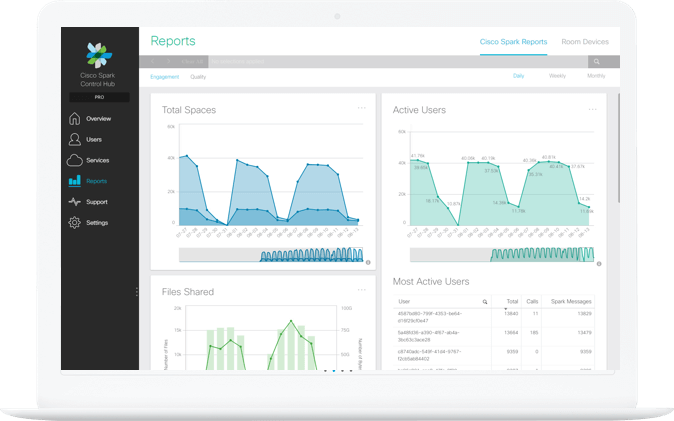Choose the Monthly time range
This screenshot has height=421, width=674.
tap(596, 76)
